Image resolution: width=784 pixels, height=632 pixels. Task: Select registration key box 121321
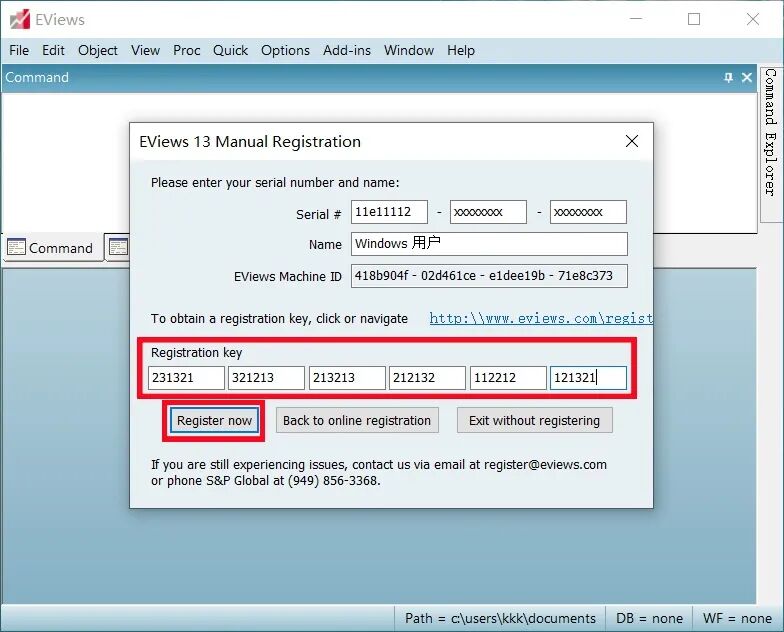[588, 378]
